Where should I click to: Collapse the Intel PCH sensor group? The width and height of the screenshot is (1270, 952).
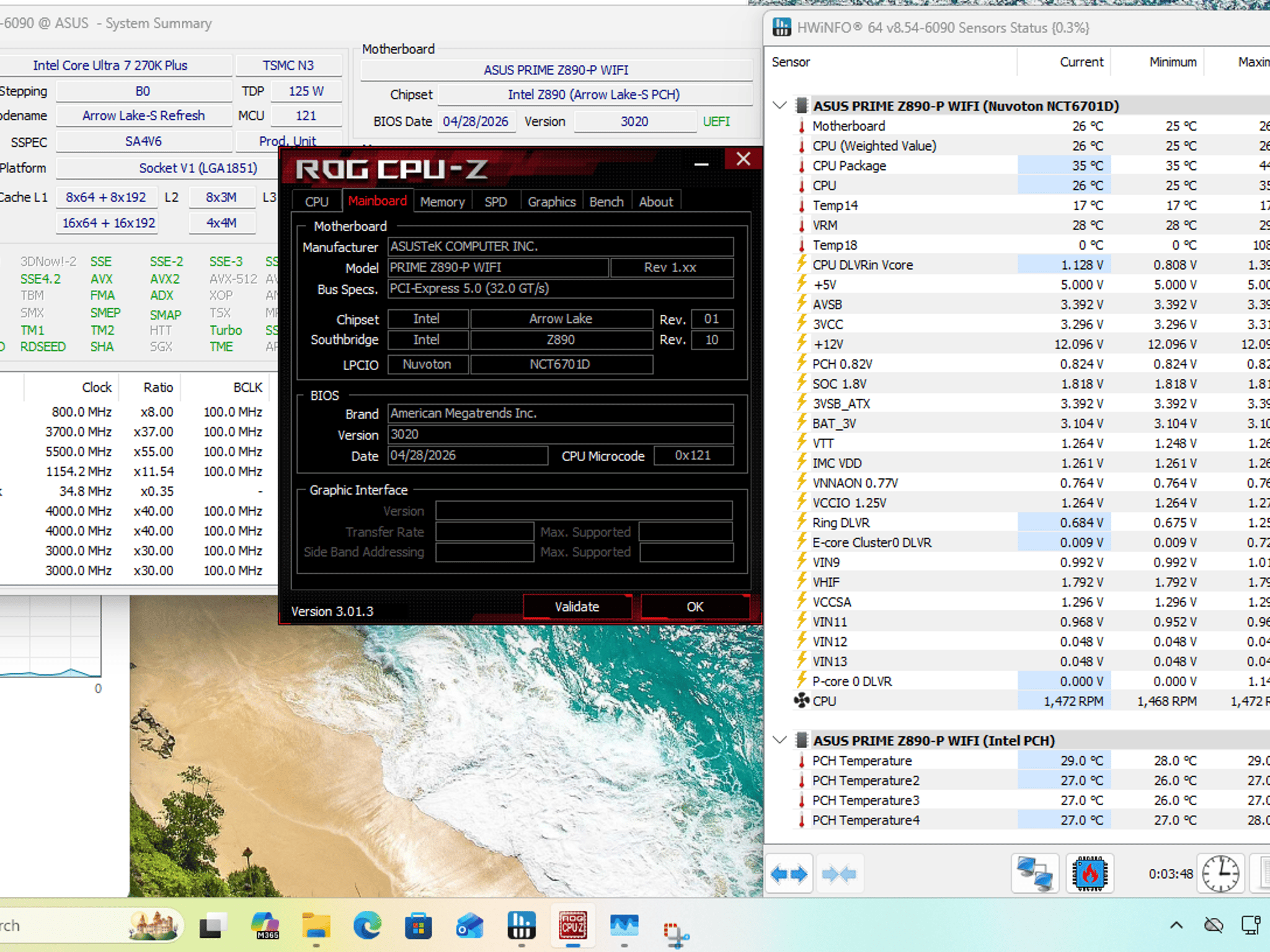[x=780, y=740]
